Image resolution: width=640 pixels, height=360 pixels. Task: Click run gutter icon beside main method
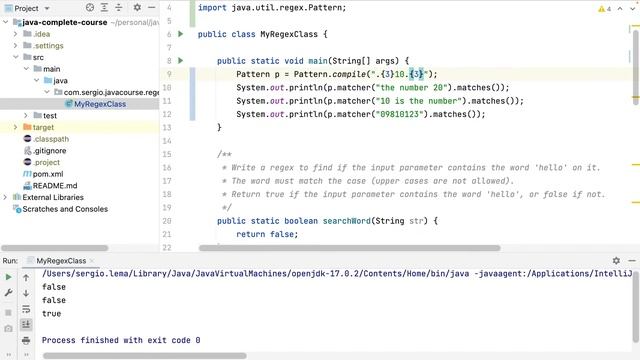(181, 61)
